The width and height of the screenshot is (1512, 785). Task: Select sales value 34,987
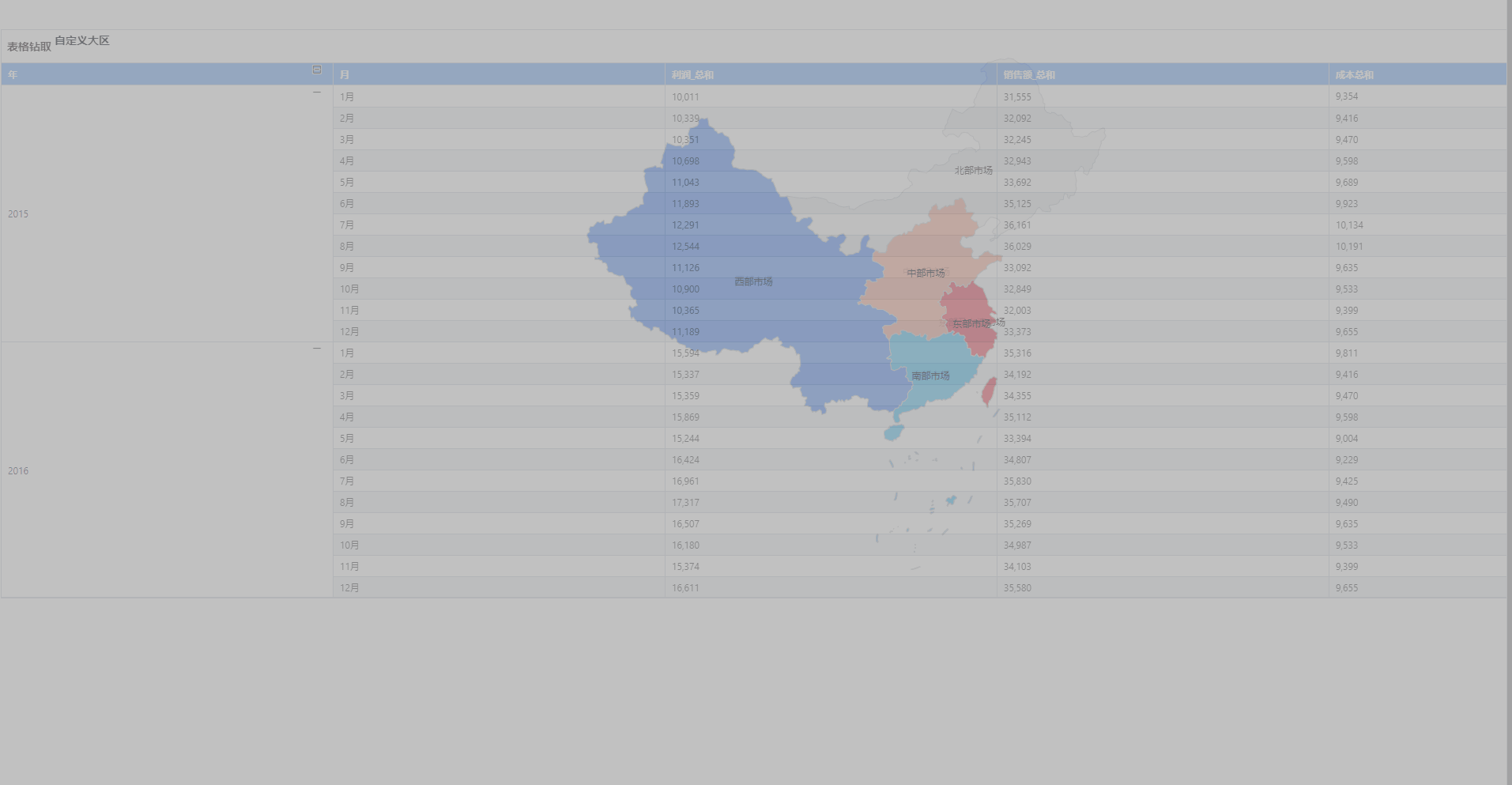(x=1017, y=545)
